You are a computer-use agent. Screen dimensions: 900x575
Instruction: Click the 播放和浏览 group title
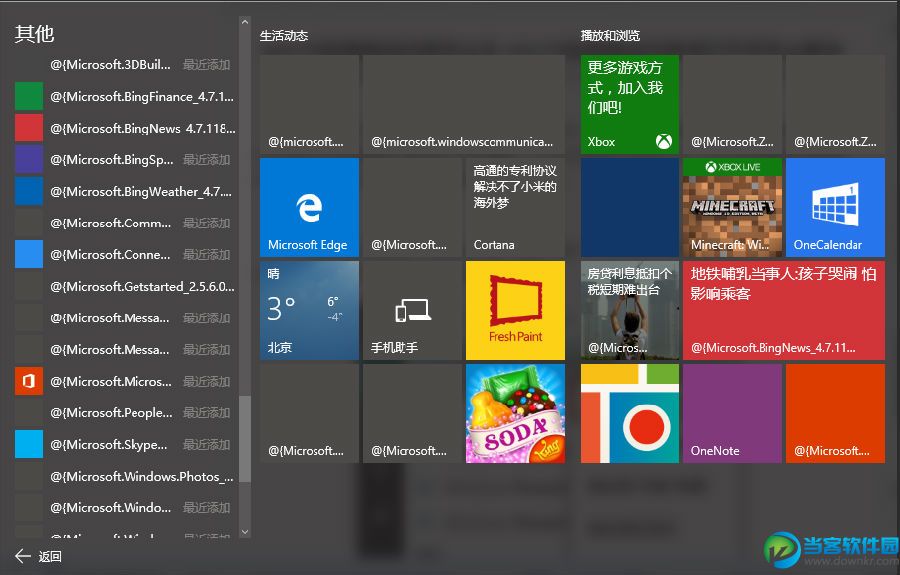click(610, 36)
